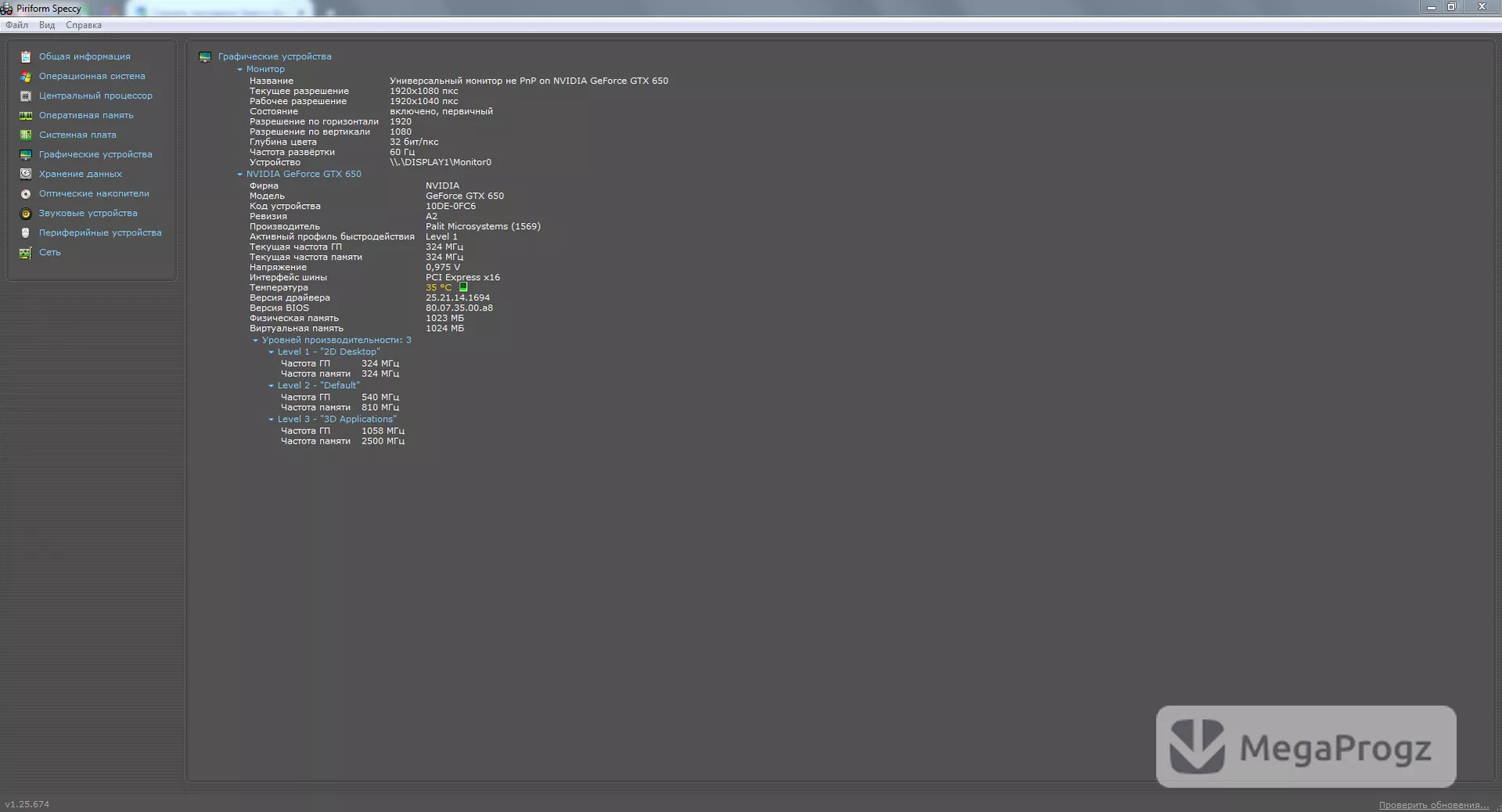The height and width of the screenshot is (812, 1502).
Task: Click the Graphics (Графические устройства) sidebar icon
Action: [26, 154]
